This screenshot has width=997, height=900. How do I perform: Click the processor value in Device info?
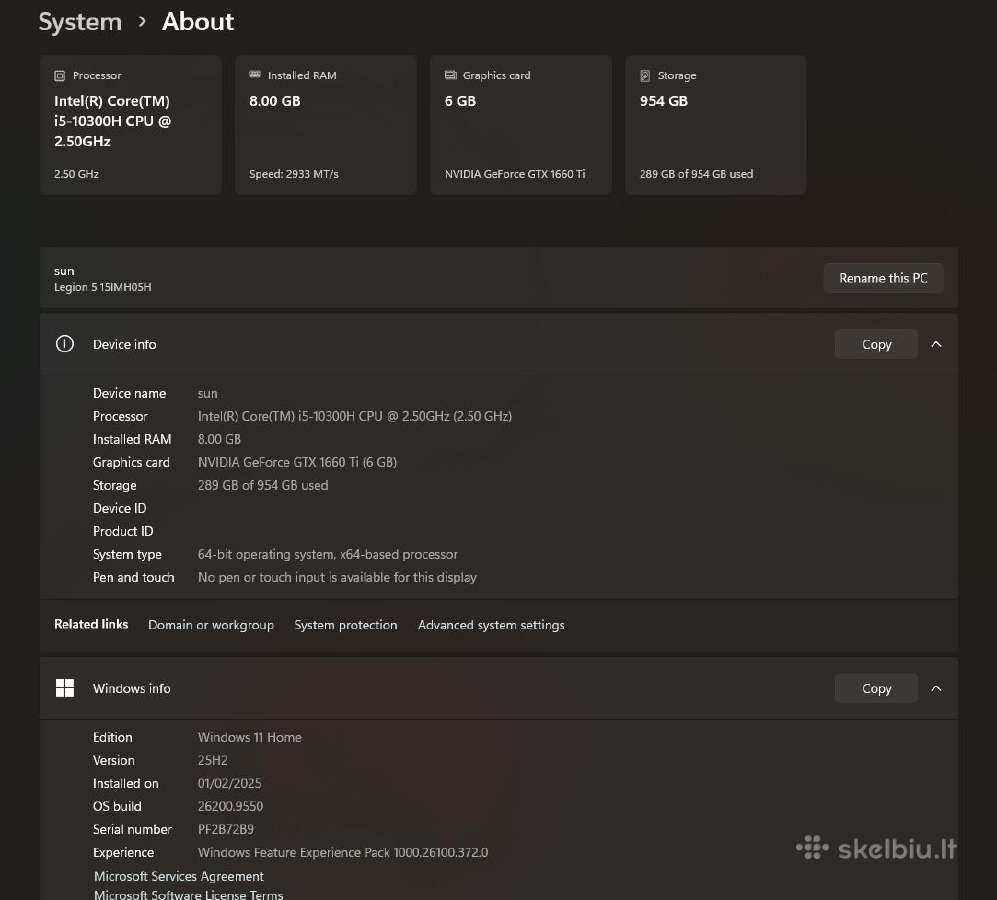[355, 417]
